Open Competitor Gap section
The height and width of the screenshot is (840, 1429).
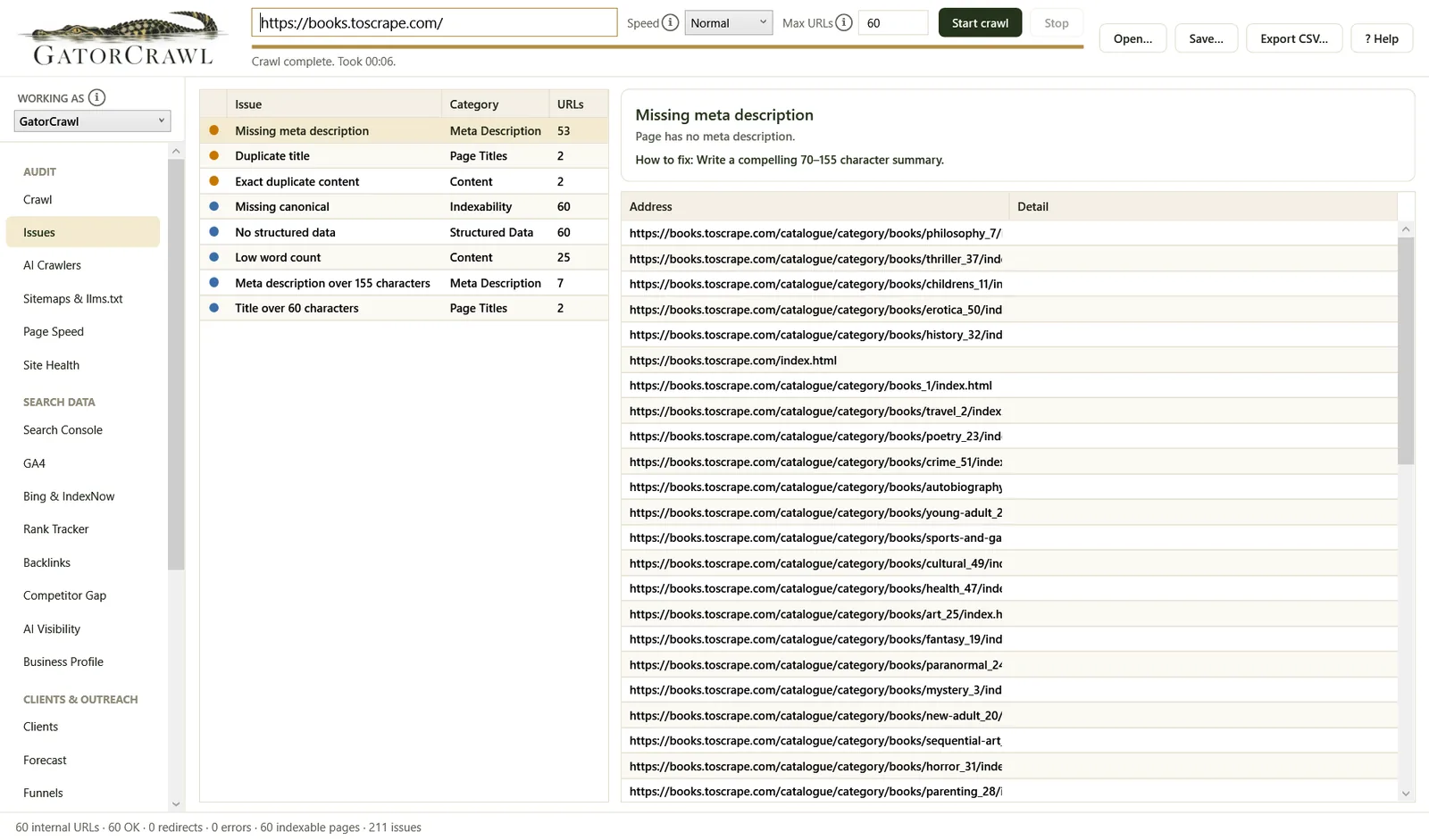pos(83,595)
